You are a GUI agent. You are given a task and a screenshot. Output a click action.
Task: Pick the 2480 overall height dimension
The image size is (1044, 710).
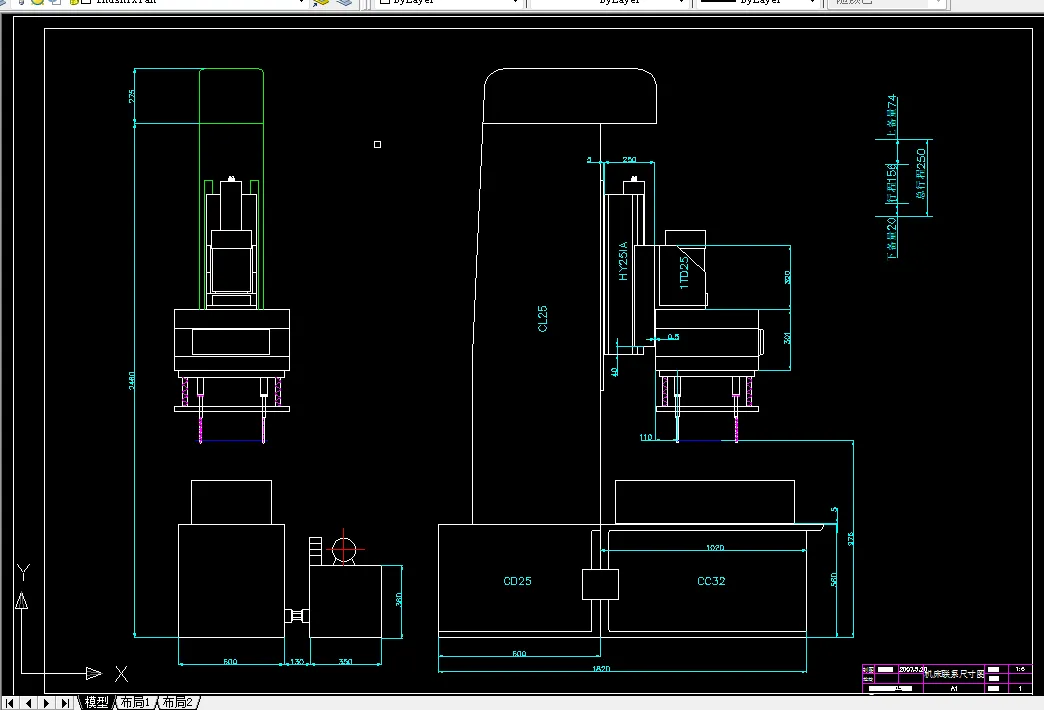tap(132, 380)
